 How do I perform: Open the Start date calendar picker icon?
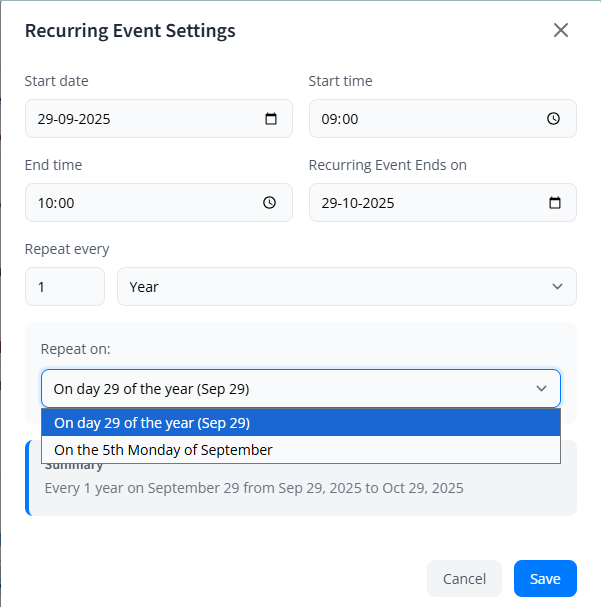point(271,119)
